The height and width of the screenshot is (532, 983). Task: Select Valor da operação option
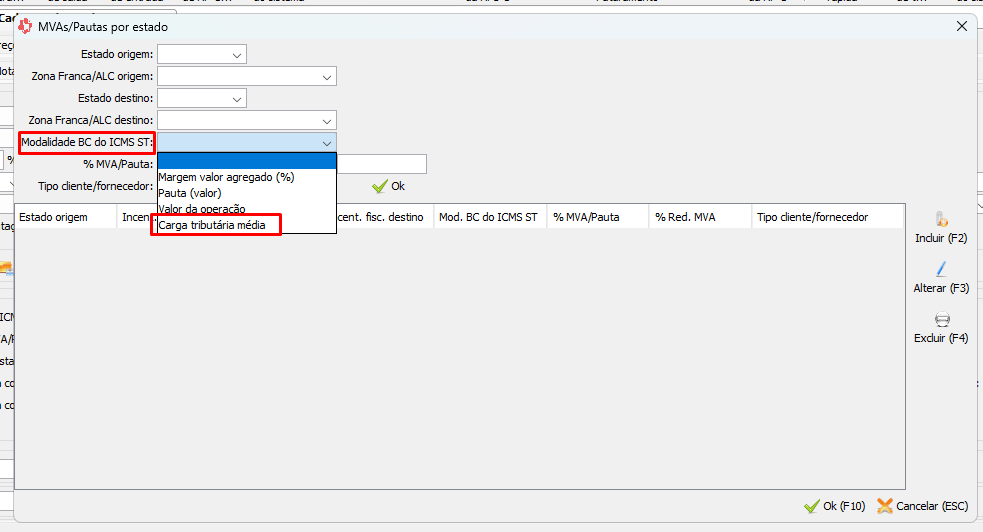pyautogui.click(x=247, y=209)
